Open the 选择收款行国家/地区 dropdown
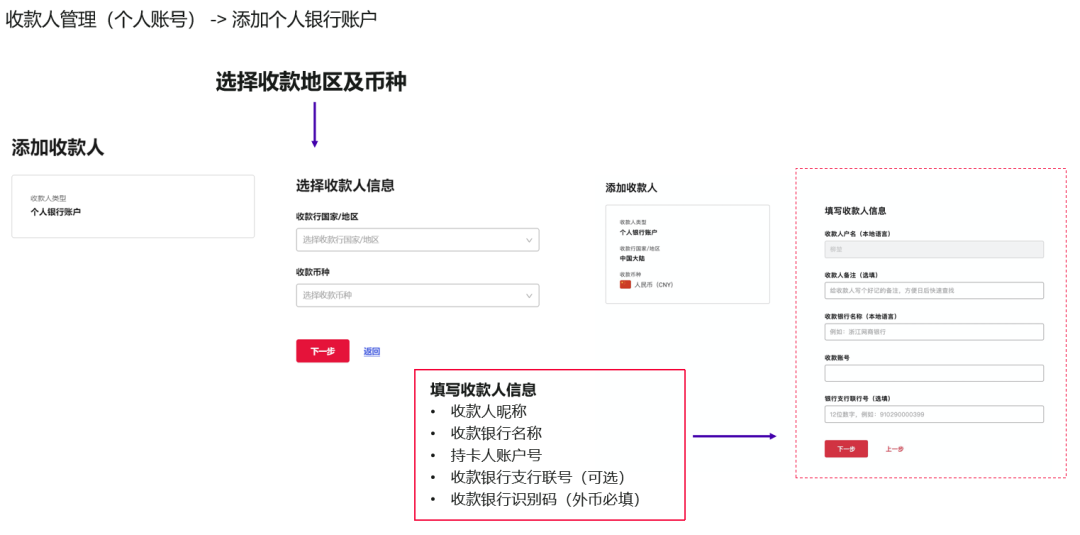Image resolution: width=1080 pixels, height=535 pixels. pos(417,240)
